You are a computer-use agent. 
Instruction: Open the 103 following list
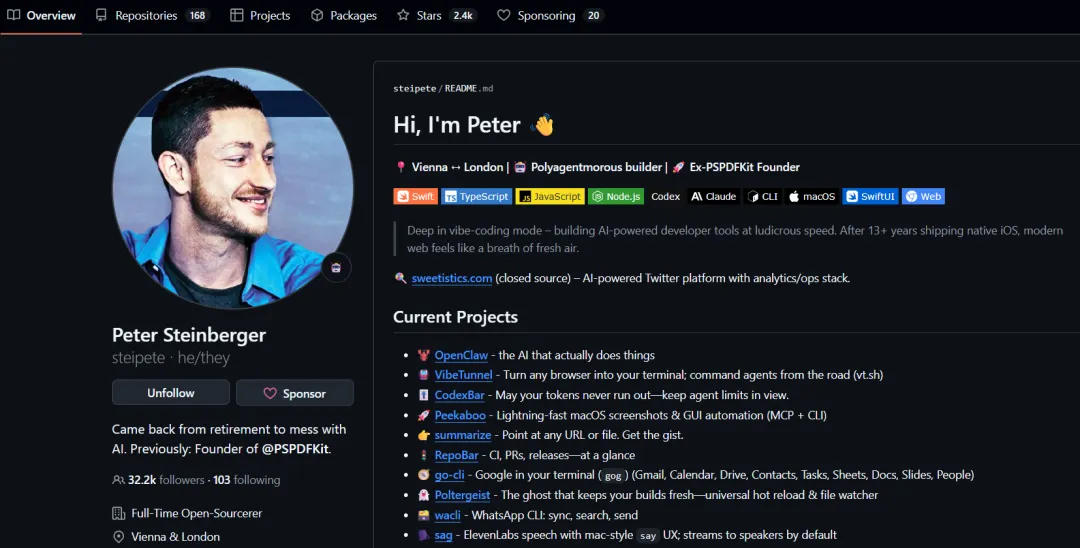click(x=247, y=480)
